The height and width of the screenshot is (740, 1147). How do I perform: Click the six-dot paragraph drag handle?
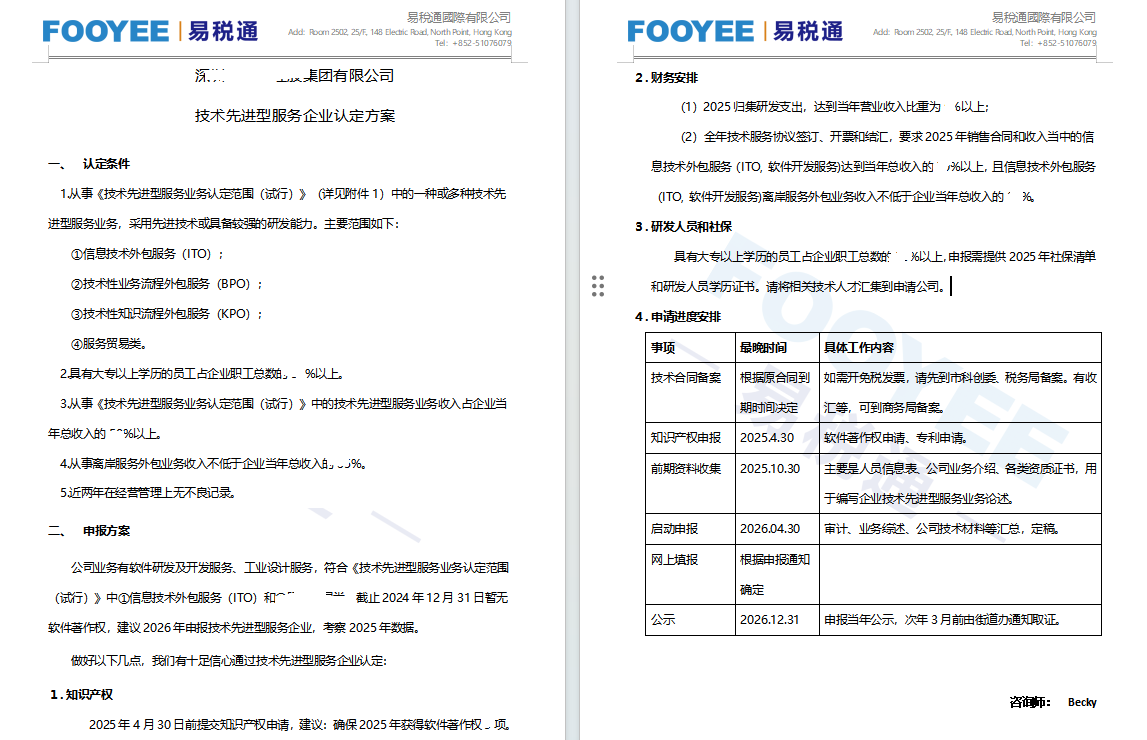point(598,286)
